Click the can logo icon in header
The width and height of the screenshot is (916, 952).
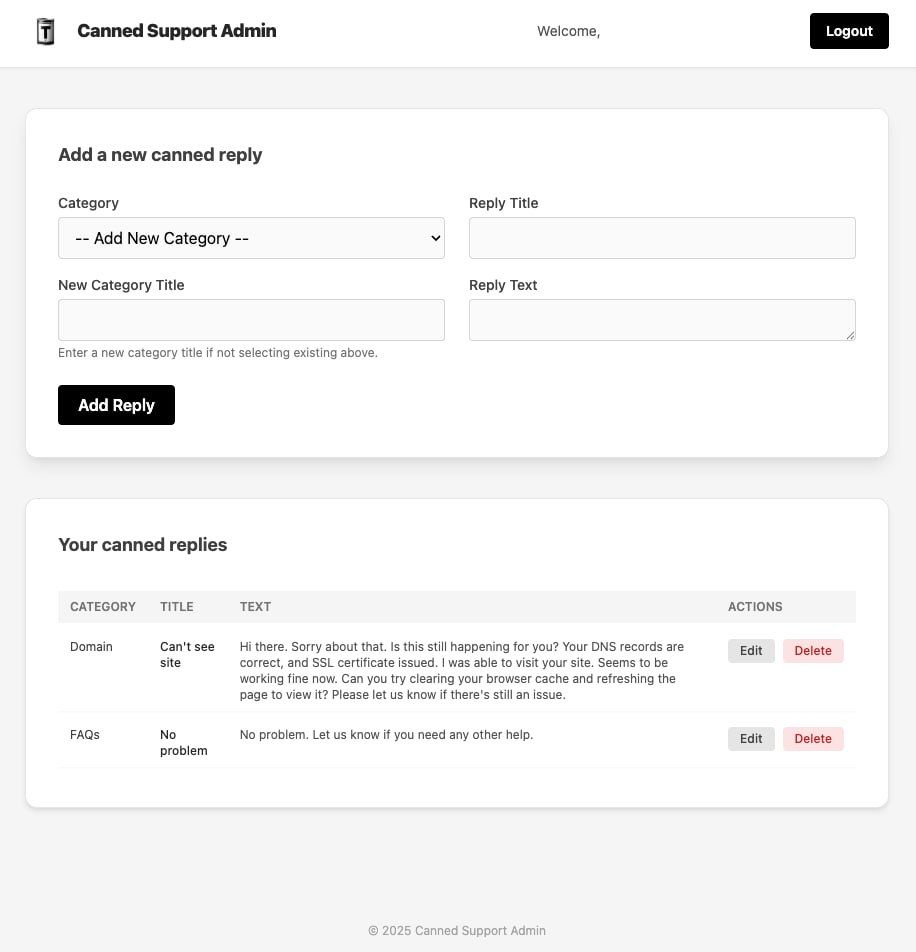45,32
